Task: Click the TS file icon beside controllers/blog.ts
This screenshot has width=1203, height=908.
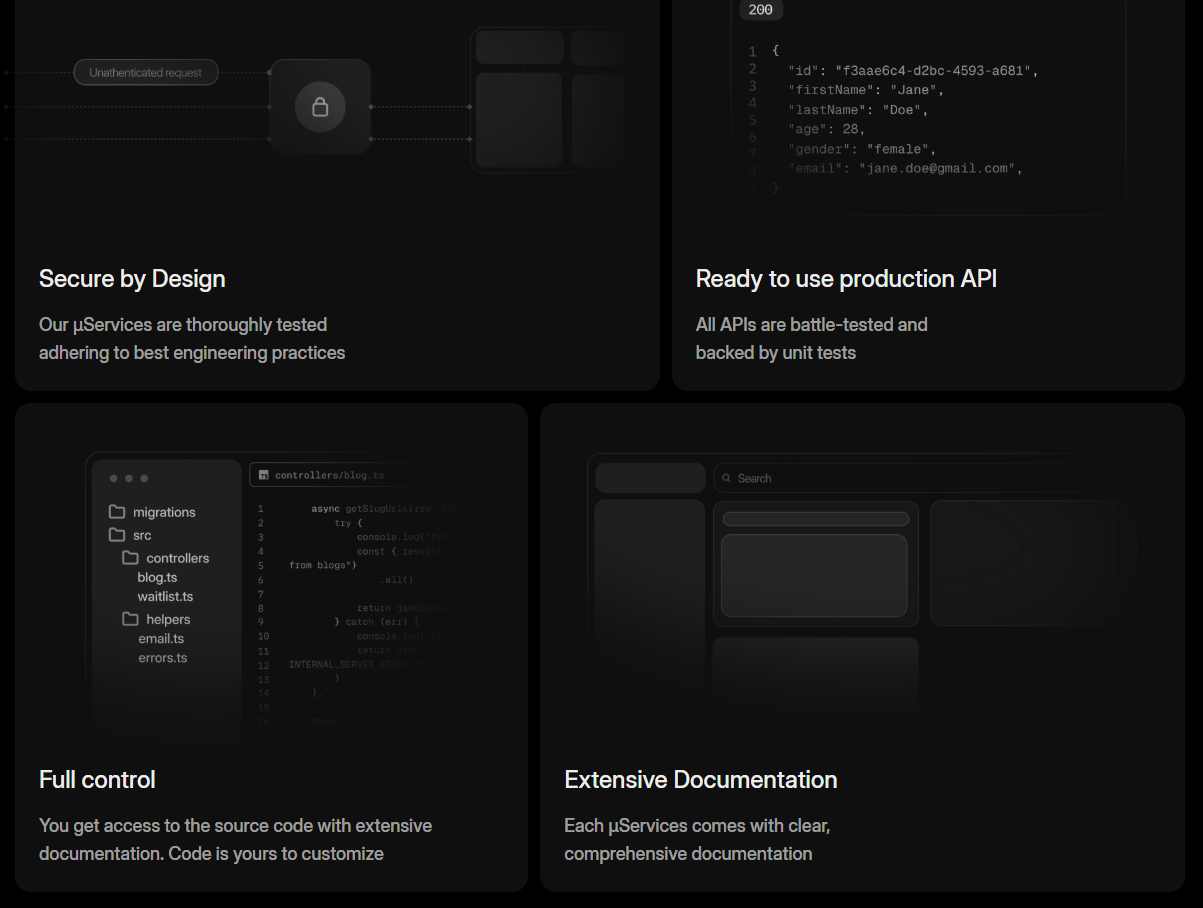Action: pyautogui.click(x=263, y=475)
